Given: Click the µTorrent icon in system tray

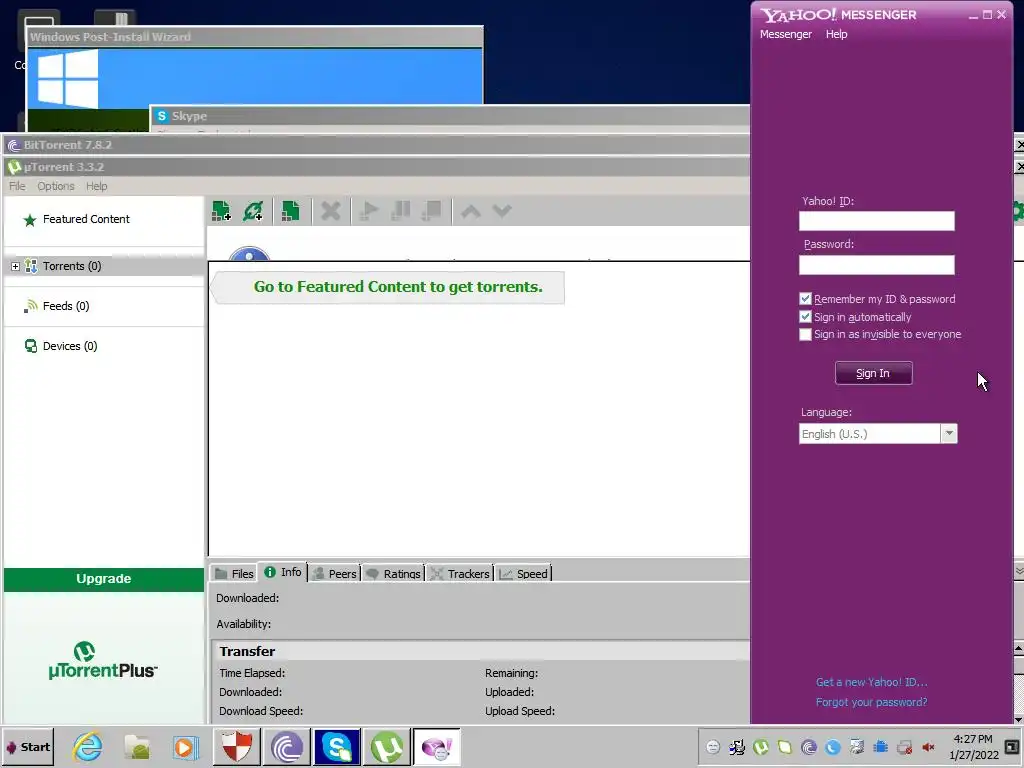Looking at the screenshot, I should point(761,747).
